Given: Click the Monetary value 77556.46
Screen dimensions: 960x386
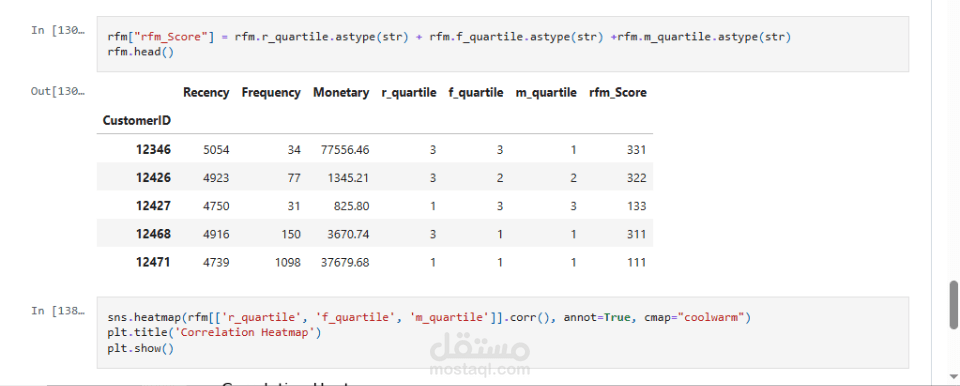Looking at the screenshot, I should (x=345, y=149).
